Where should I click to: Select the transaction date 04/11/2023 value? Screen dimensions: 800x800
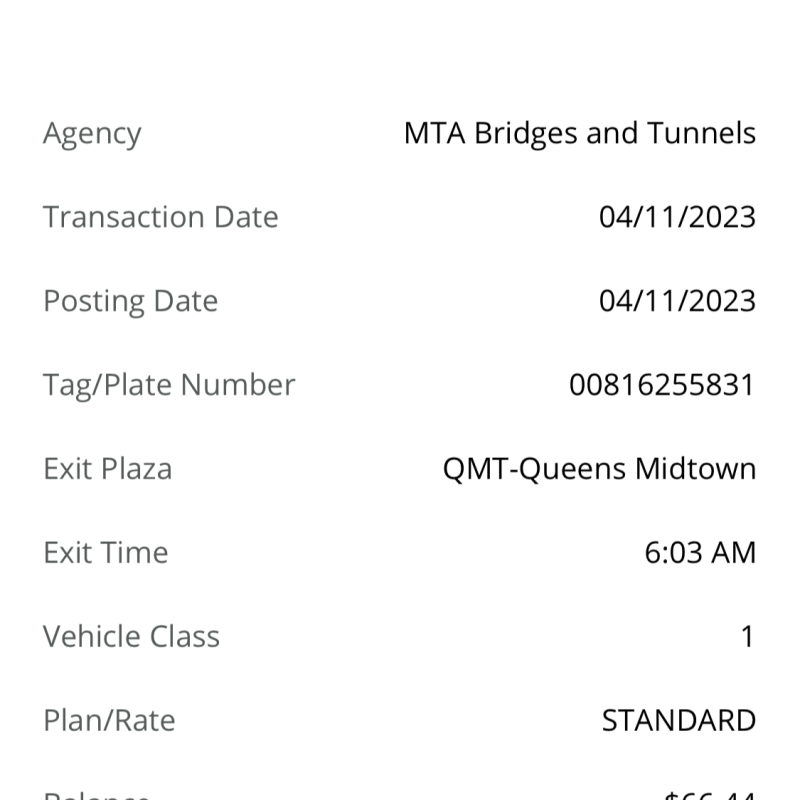pyautogui.click(x=678, y=217)
